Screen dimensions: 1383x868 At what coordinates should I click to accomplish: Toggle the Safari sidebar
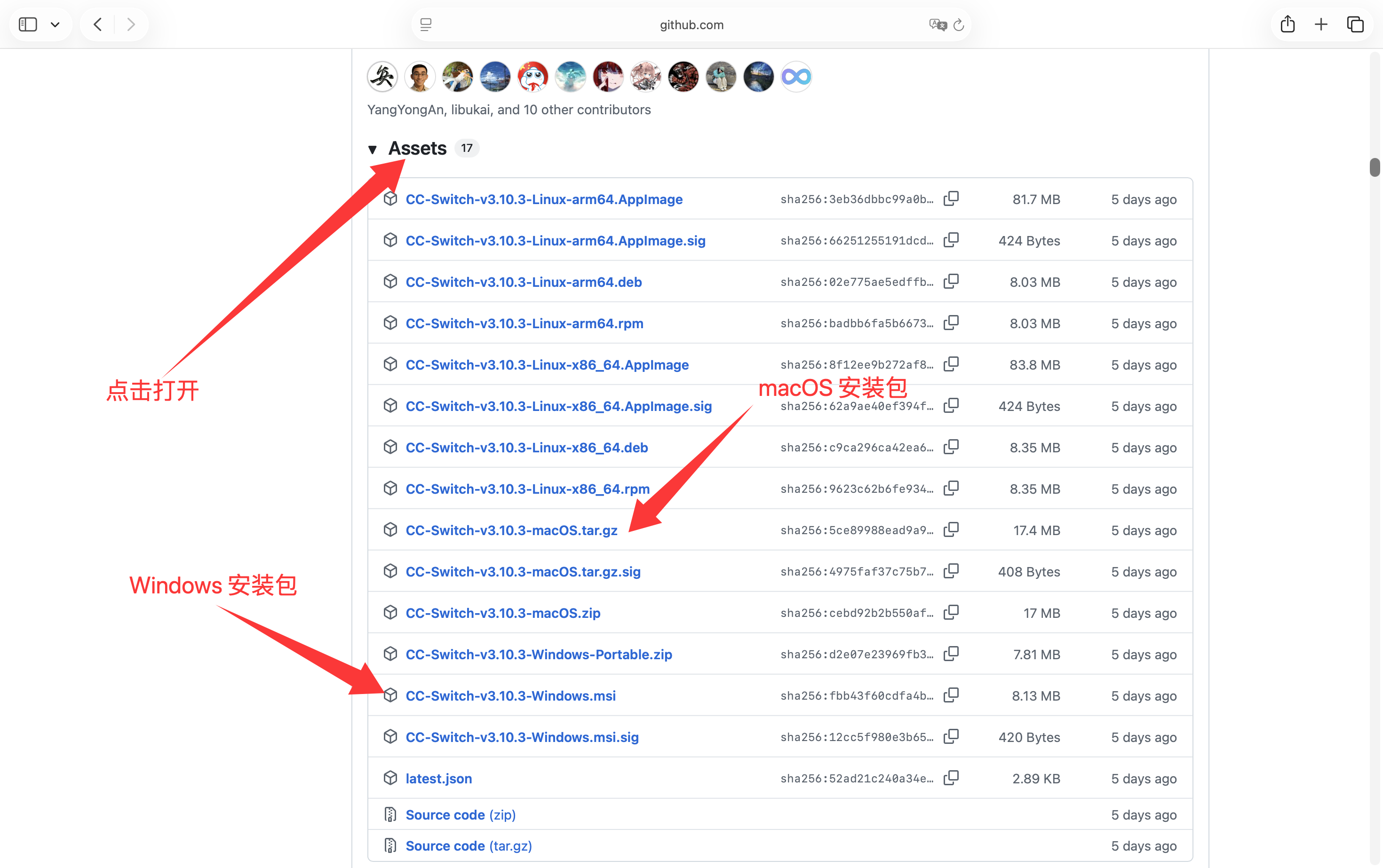[x=28, y=24]
